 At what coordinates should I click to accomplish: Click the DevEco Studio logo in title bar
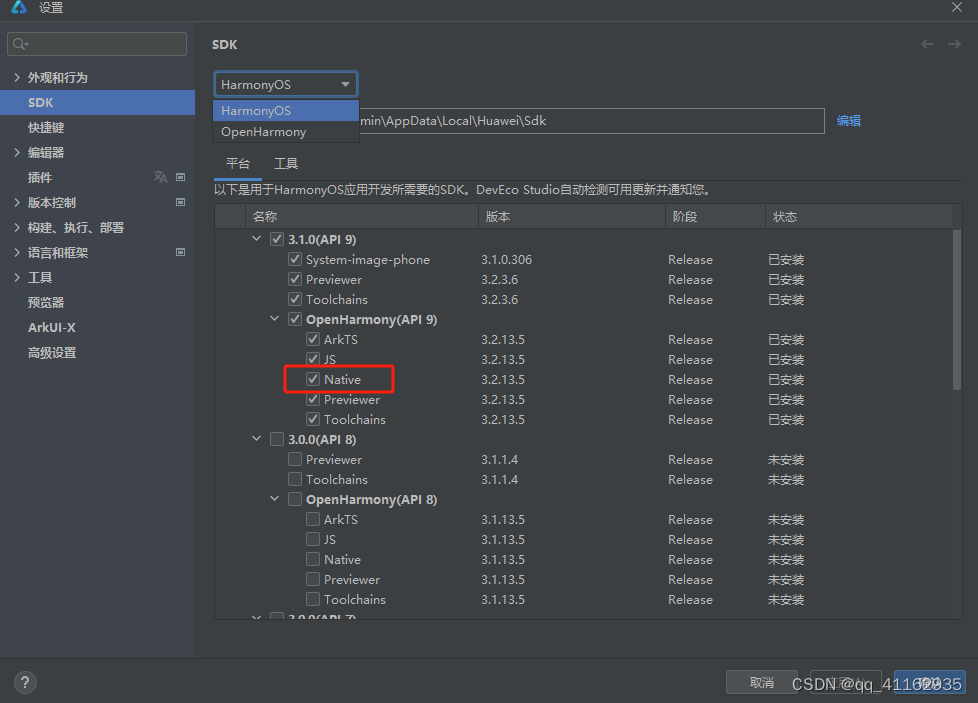point(19,7)
